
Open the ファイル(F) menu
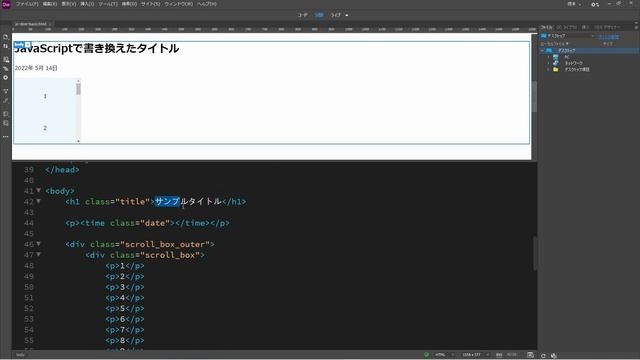point(27,4)
